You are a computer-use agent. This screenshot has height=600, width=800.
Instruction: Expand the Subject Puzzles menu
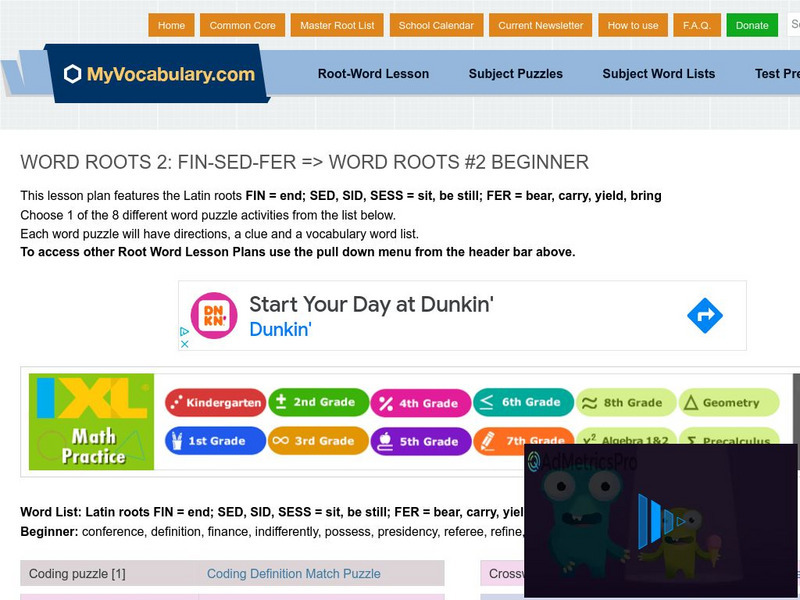click(x=515, y=74)
